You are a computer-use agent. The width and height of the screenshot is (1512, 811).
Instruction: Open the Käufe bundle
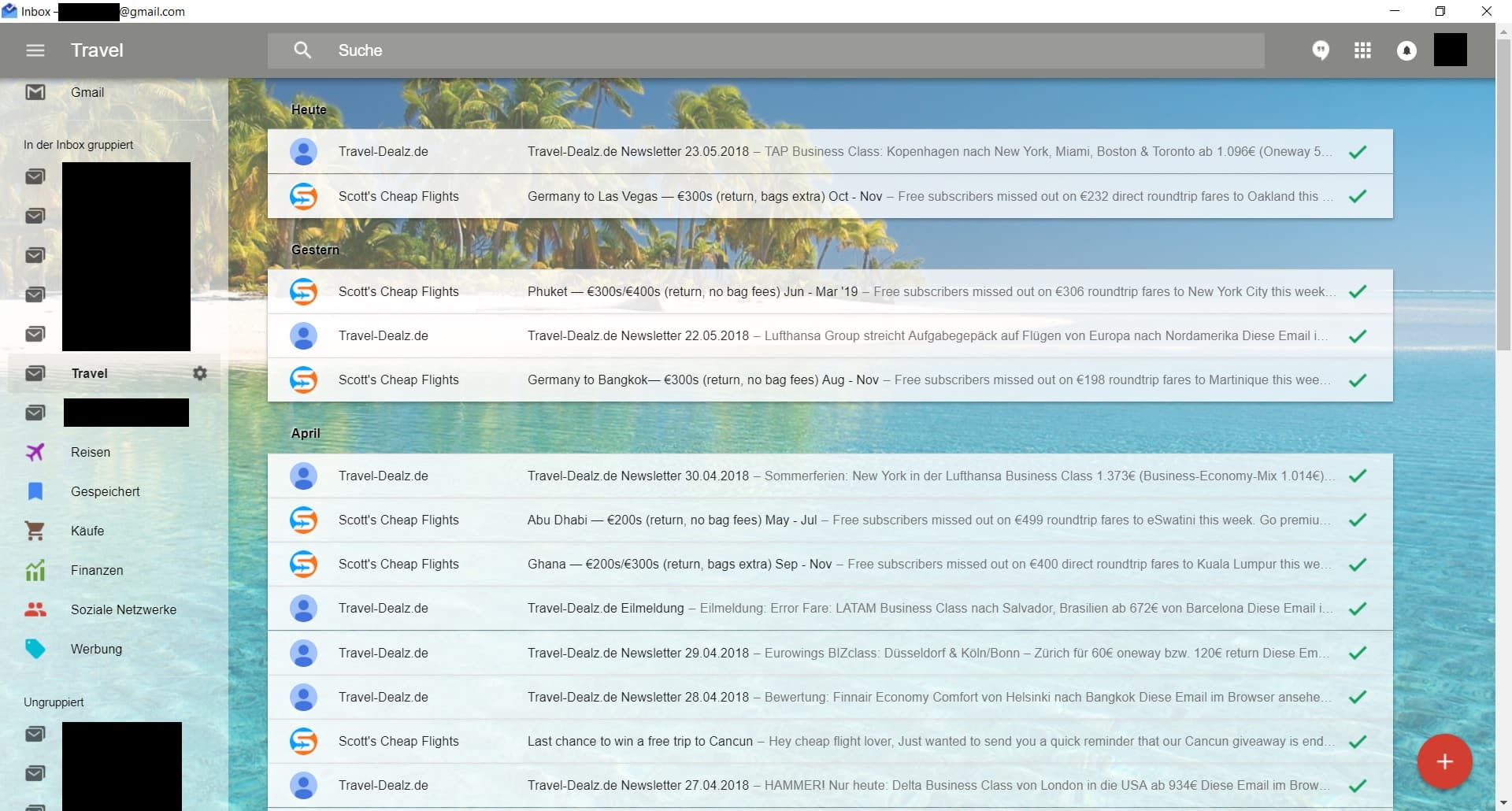[114, 531]
